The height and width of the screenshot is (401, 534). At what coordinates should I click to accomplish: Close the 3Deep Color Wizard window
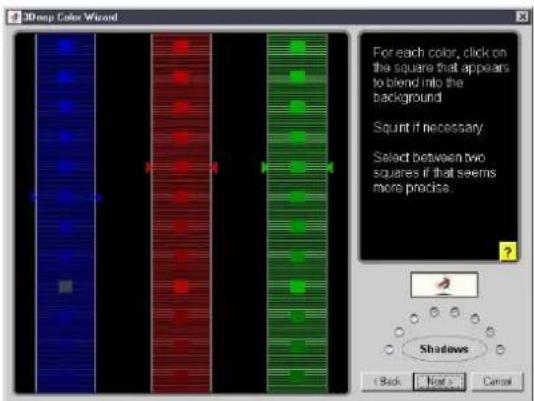522,17
